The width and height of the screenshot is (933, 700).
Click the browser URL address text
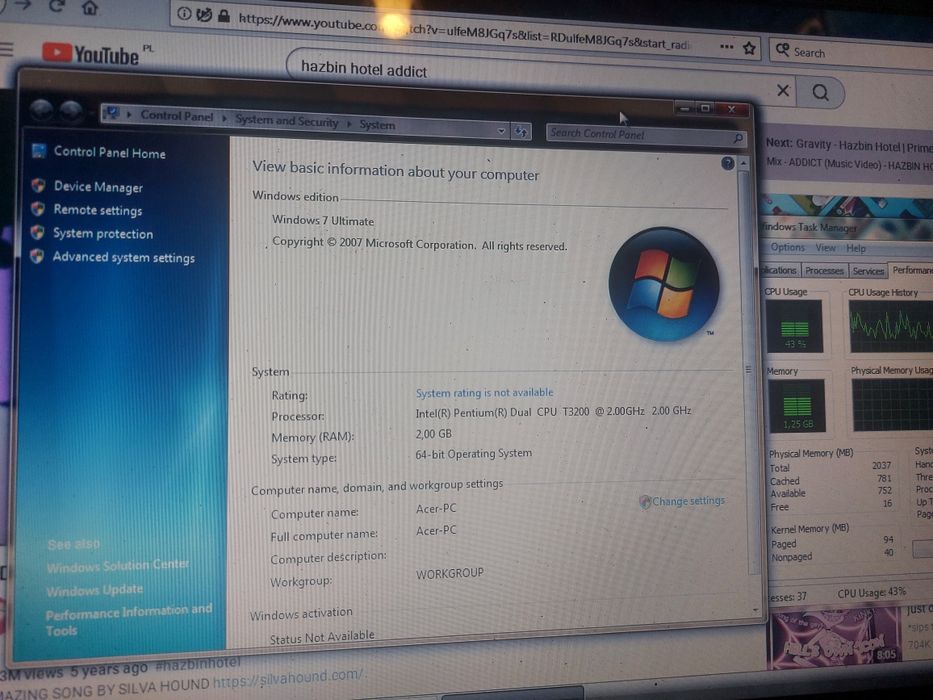pos(464,32)
